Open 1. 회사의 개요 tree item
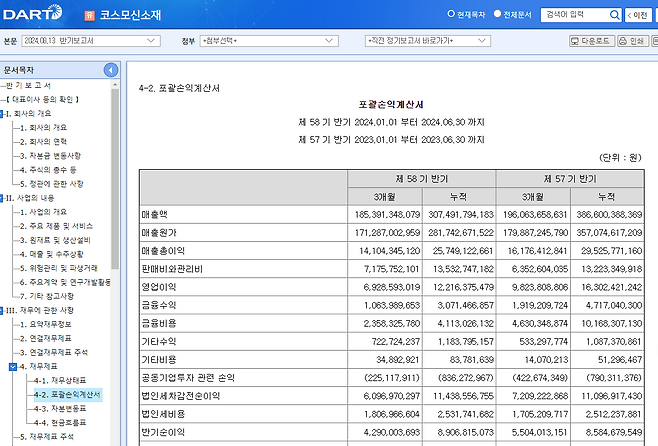This screenshot has width=658, height=446. (x=43, y=128)
